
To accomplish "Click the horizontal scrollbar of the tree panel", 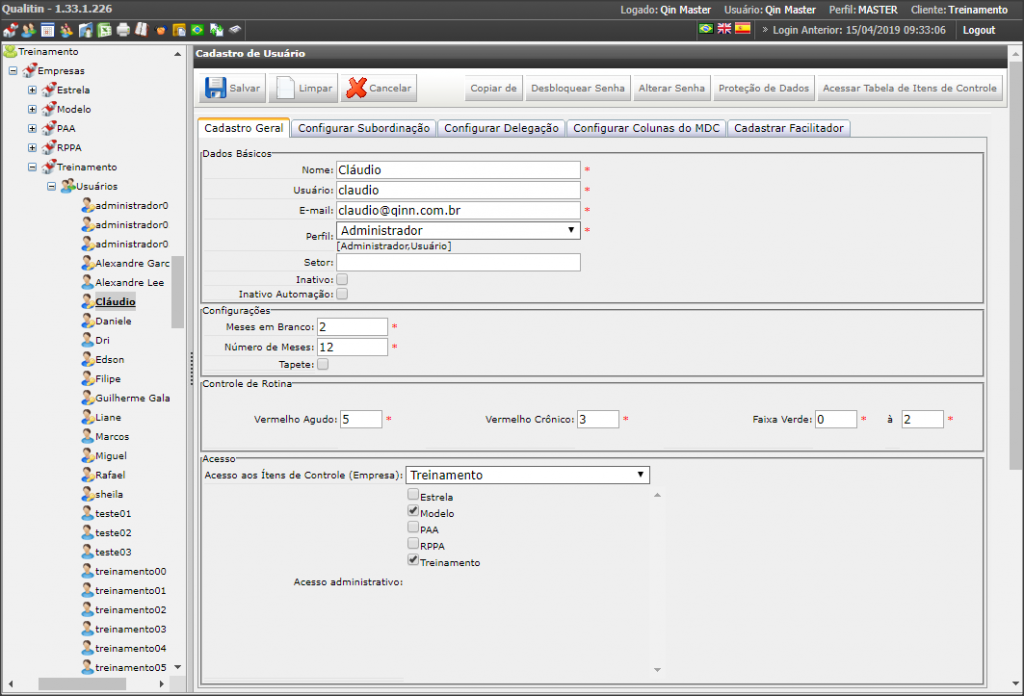I will tap(86, 684).
